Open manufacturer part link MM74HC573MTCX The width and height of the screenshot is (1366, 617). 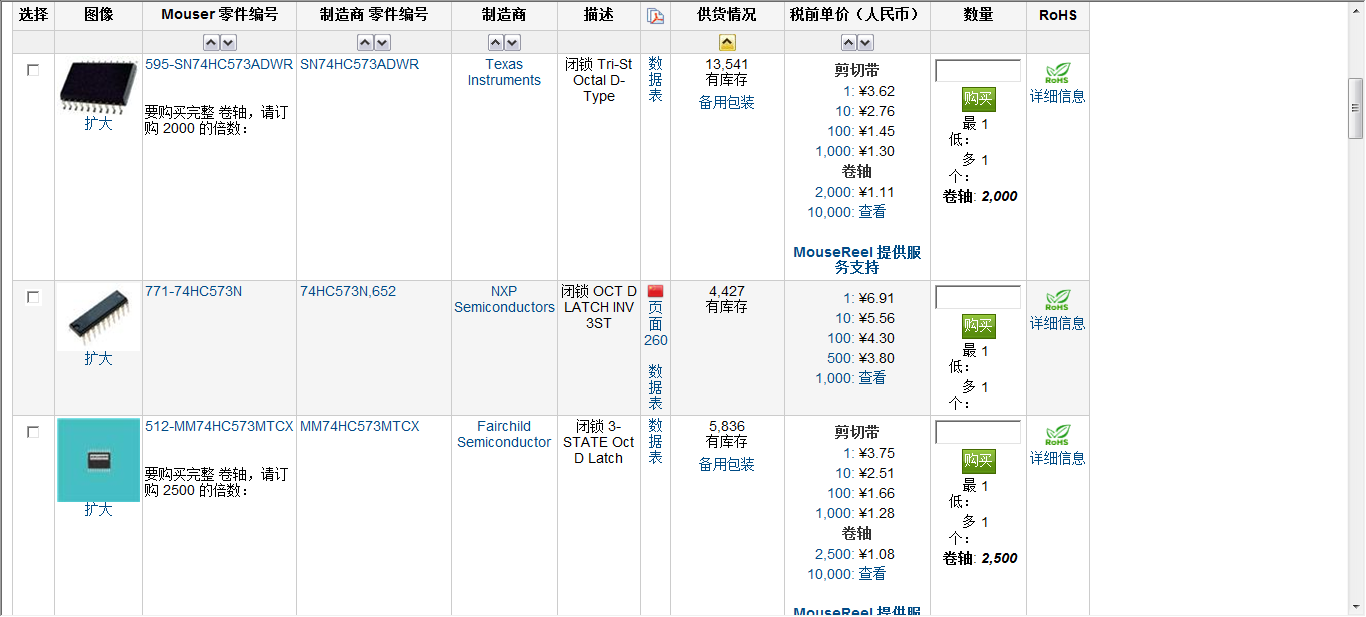[x=360, y=426]
